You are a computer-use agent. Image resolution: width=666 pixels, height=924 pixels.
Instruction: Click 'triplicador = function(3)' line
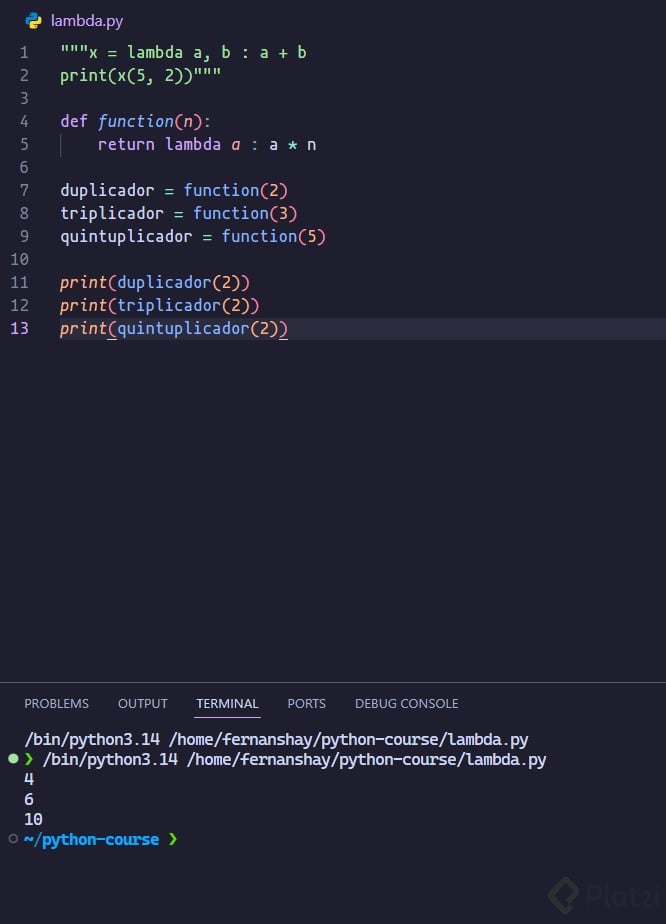point(179,213)
